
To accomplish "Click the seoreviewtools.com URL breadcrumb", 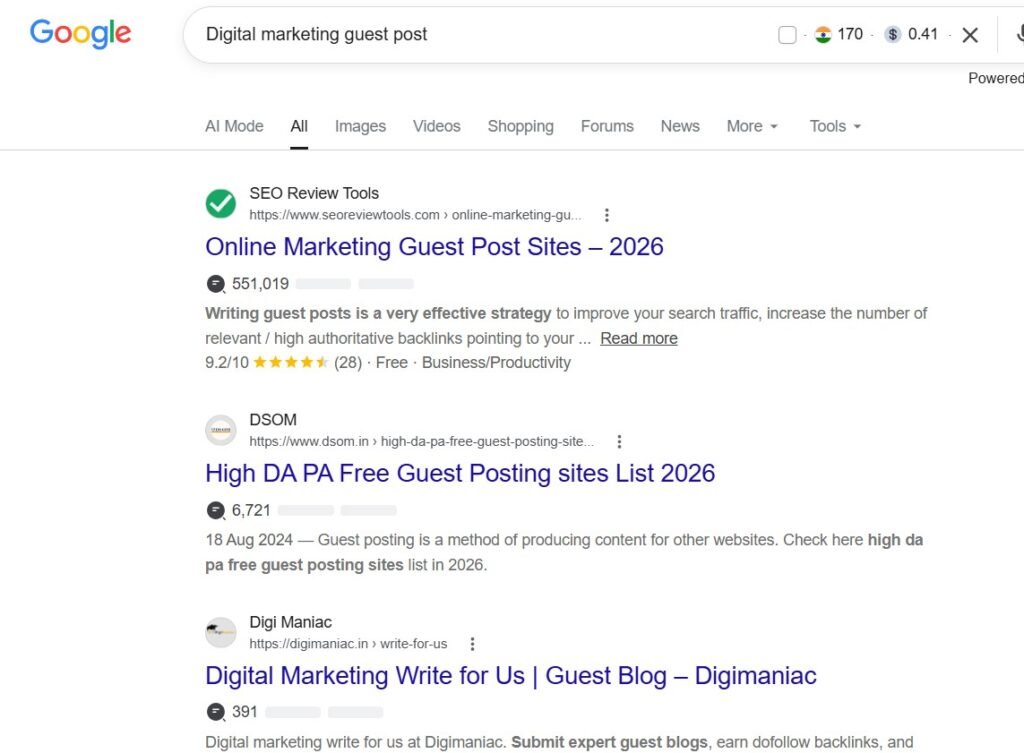I will coord(415,215).
